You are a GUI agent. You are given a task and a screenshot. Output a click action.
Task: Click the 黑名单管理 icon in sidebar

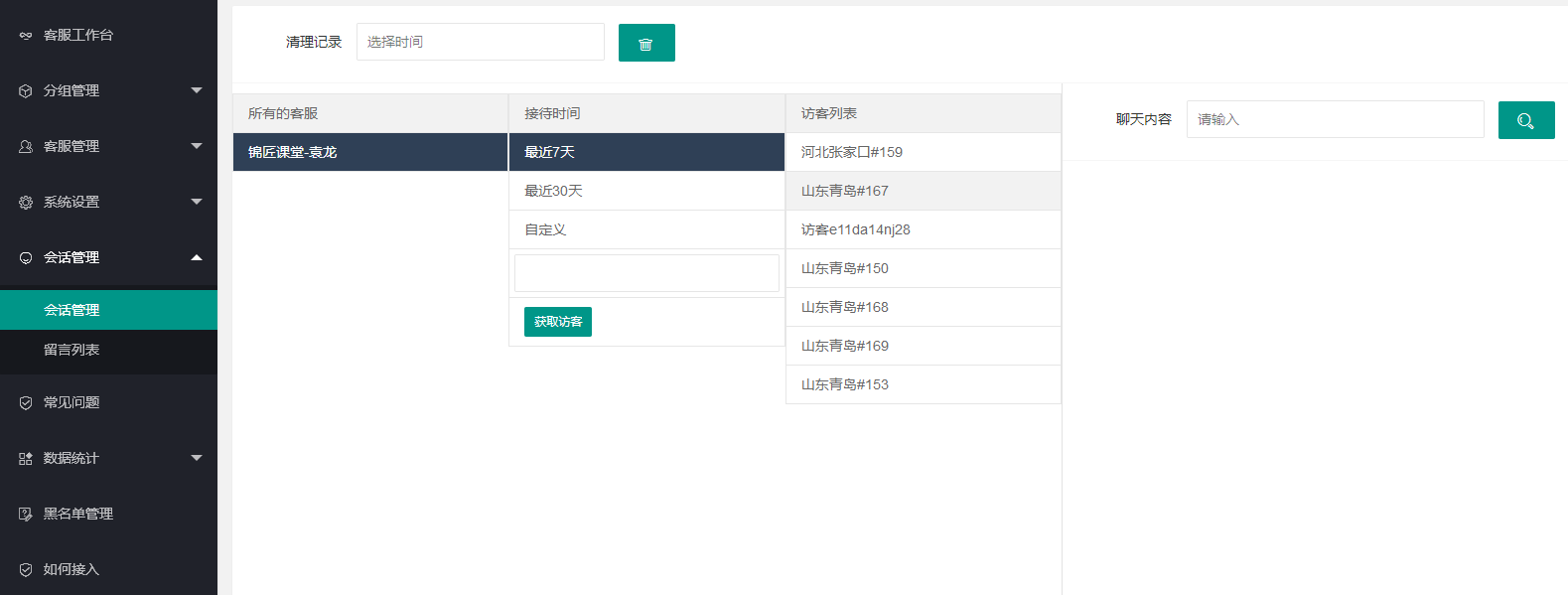coord(26,515)
